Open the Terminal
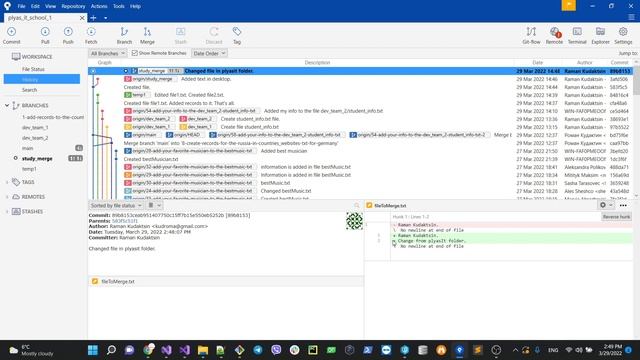The image size is (640, 360). point(577,36)
